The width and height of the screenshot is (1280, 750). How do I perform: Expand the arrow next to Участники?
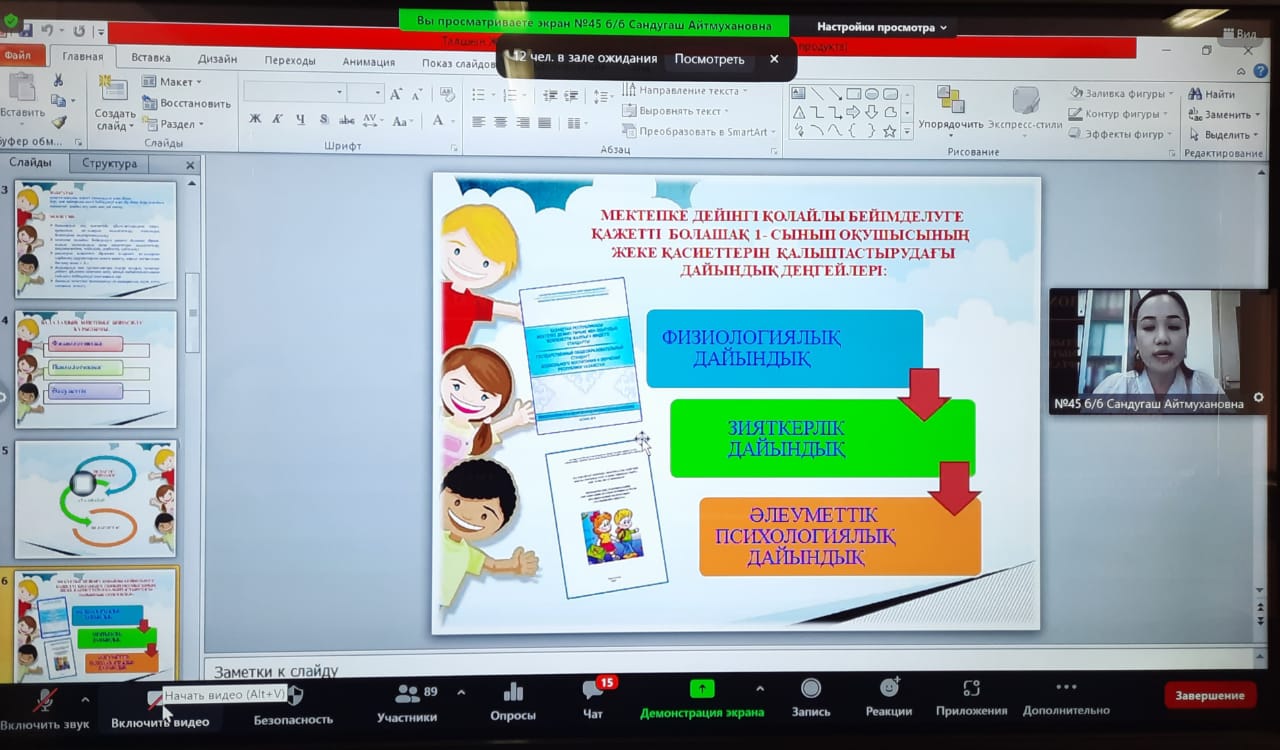[461, 692]
